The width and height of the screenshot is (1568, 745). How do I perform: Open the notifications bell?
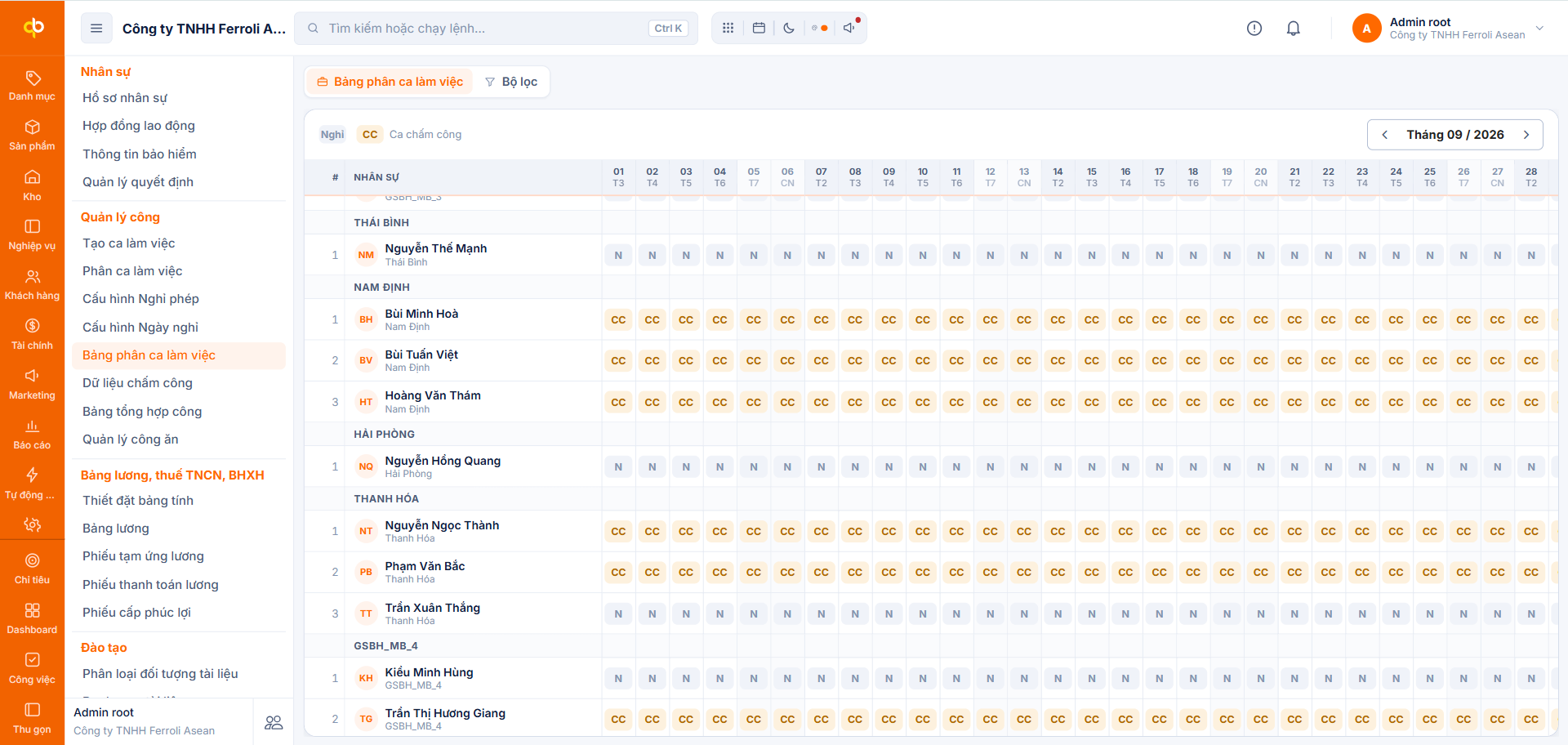pyautogui.click(x=1294, y=29)
